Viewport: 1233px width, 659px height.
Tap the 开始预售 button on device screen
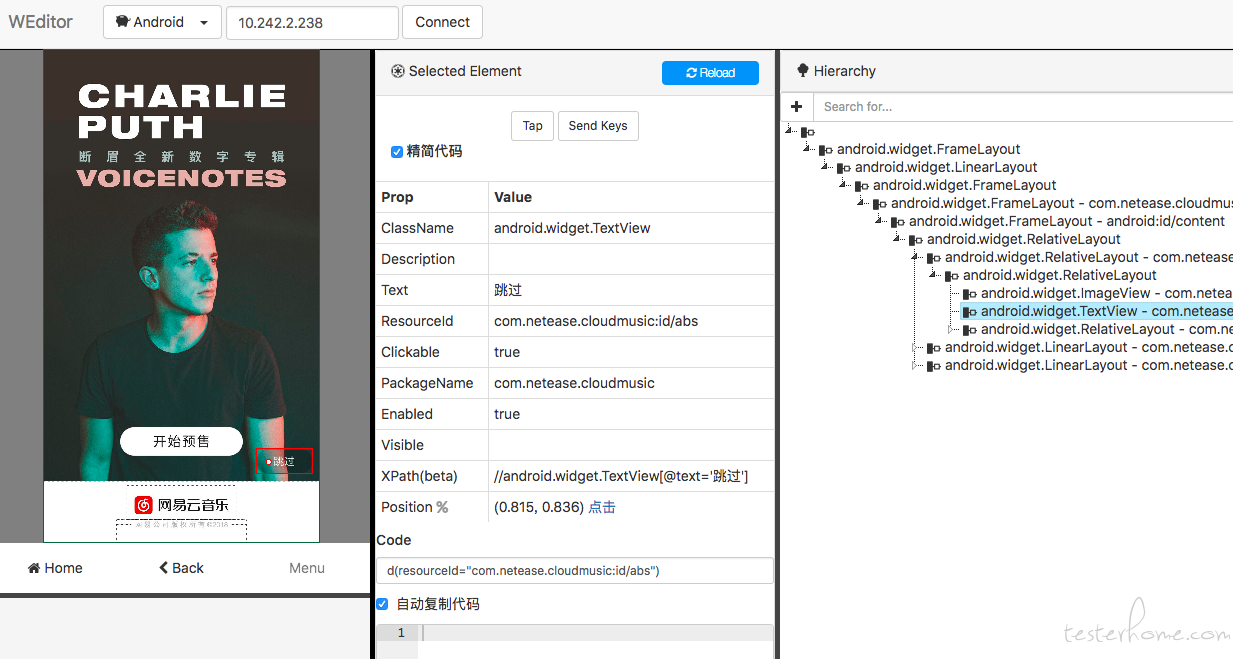point(181,441)
